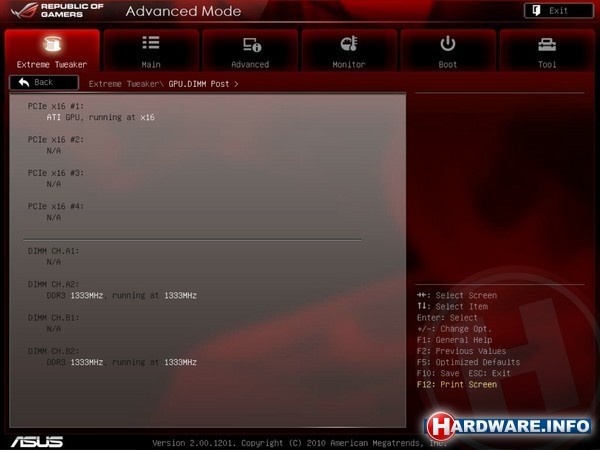The image size is (600, 450).
Task: Select the 'DIMM CH.A2:' label
Action: point(53,284)
